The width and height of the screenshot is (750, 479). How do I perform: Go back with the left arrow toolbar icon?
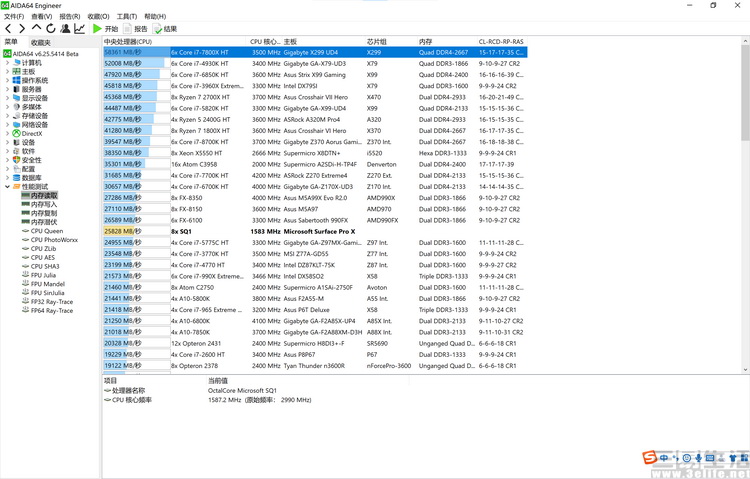[x=8, y=29]
